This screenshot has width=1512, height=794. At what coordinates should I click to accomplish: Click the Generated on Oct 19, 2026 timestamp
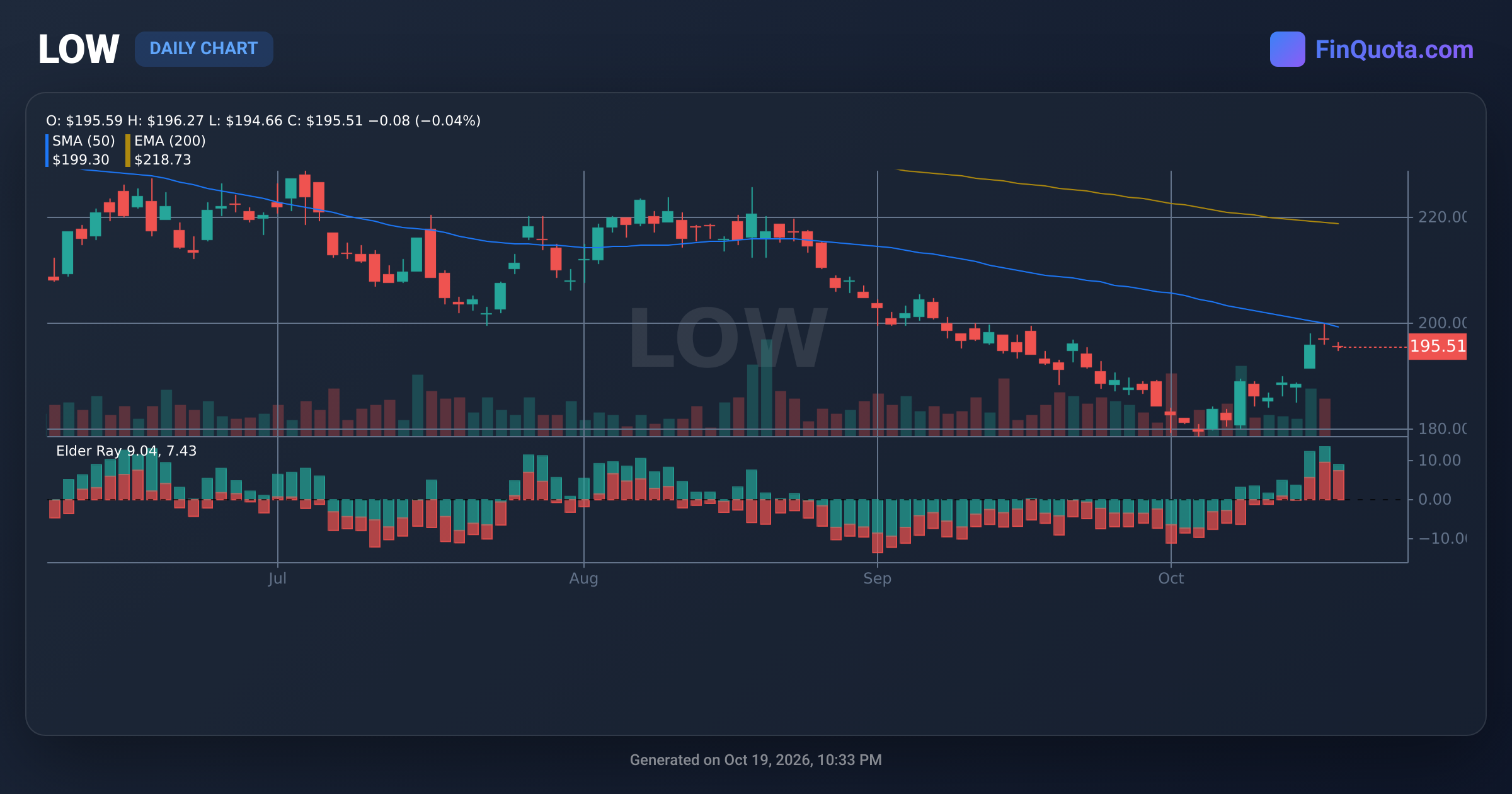coord(755,760)
